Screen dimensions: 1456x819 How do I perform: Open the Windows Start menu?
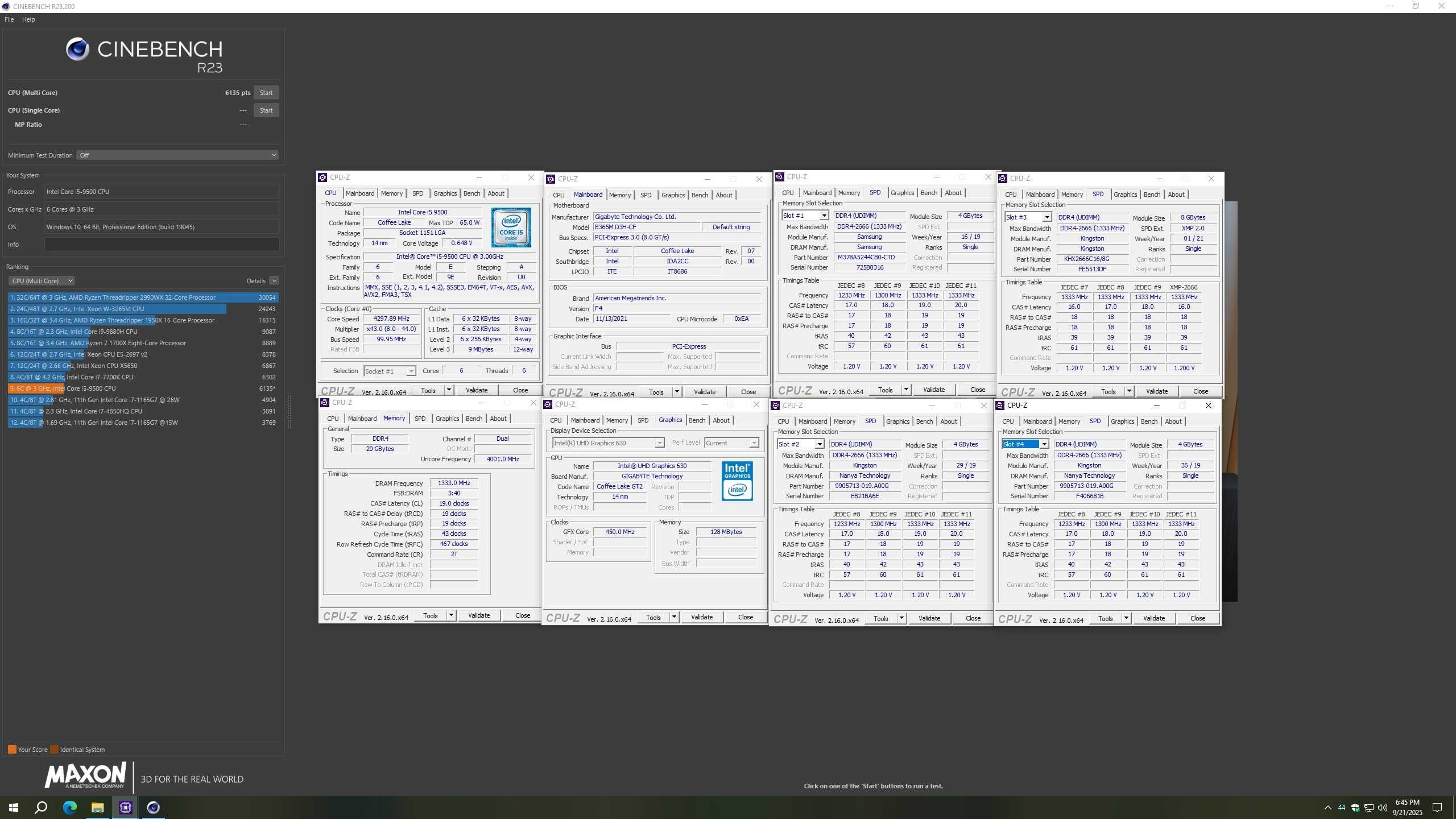pyautogui.click(x=14, y=808)
